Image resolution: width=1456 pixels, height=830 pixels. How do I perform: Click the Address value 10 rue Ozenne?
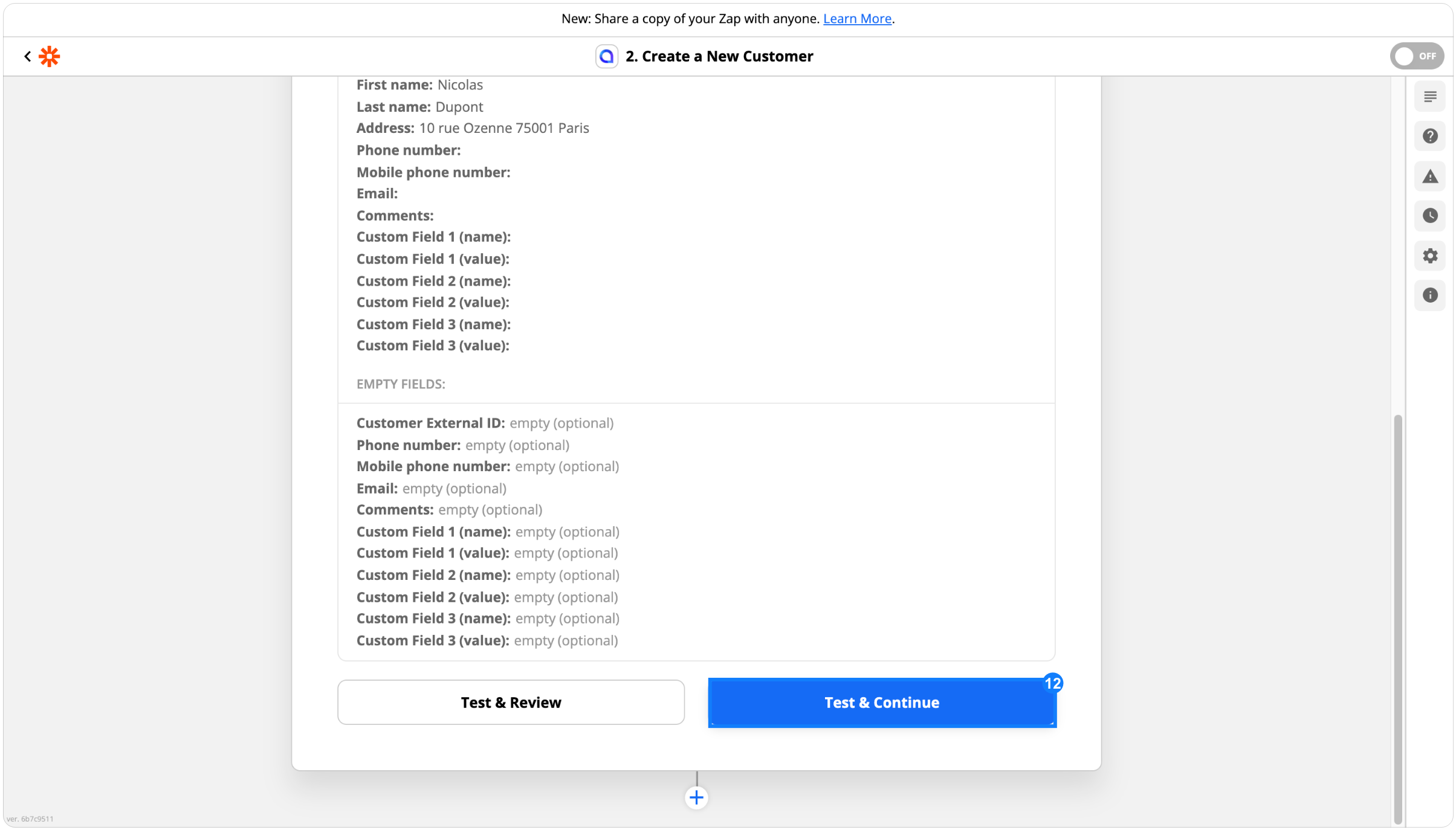504,128
